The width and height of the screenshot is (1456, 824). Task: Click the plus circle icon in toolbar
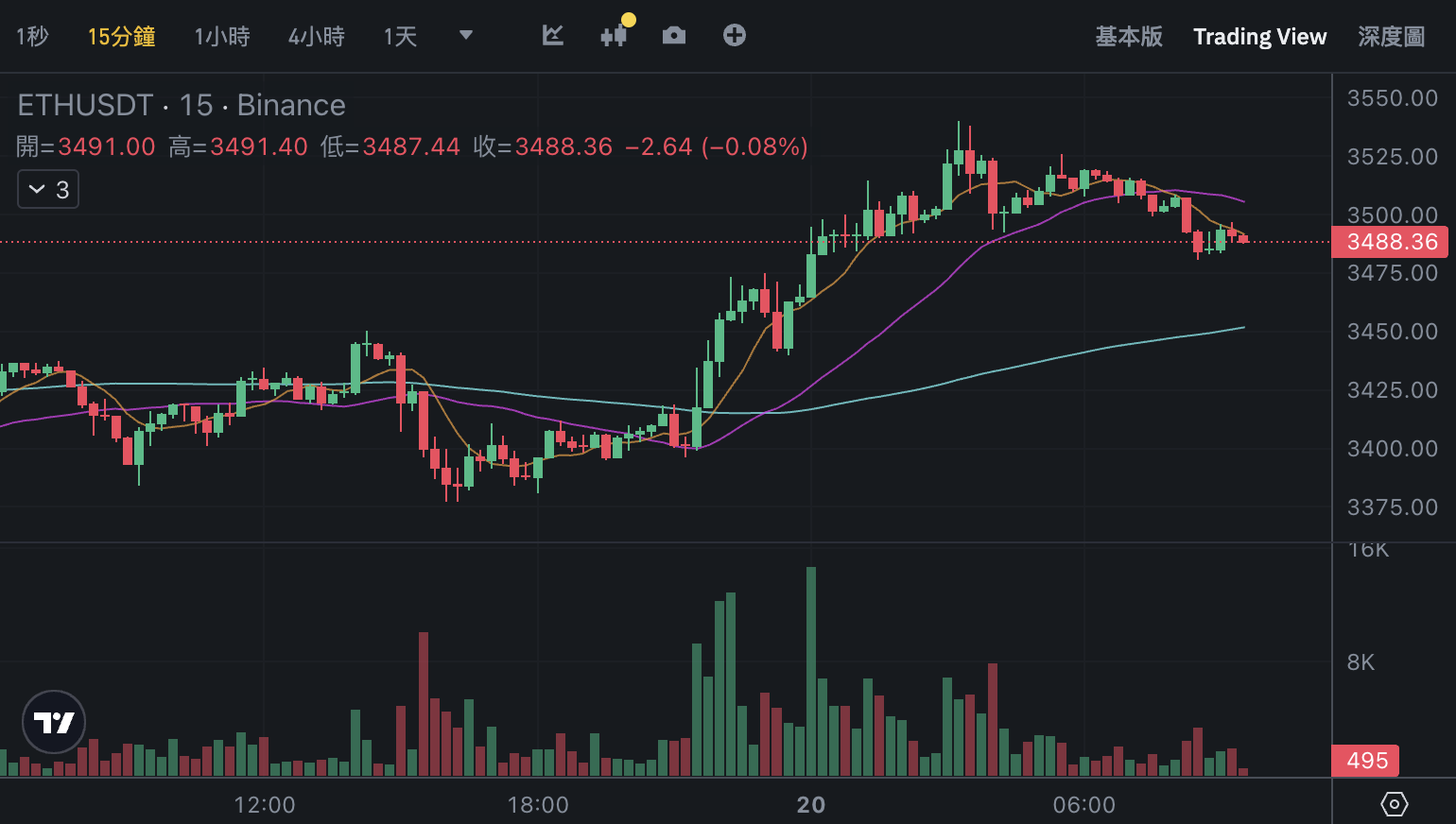point(735,36)
